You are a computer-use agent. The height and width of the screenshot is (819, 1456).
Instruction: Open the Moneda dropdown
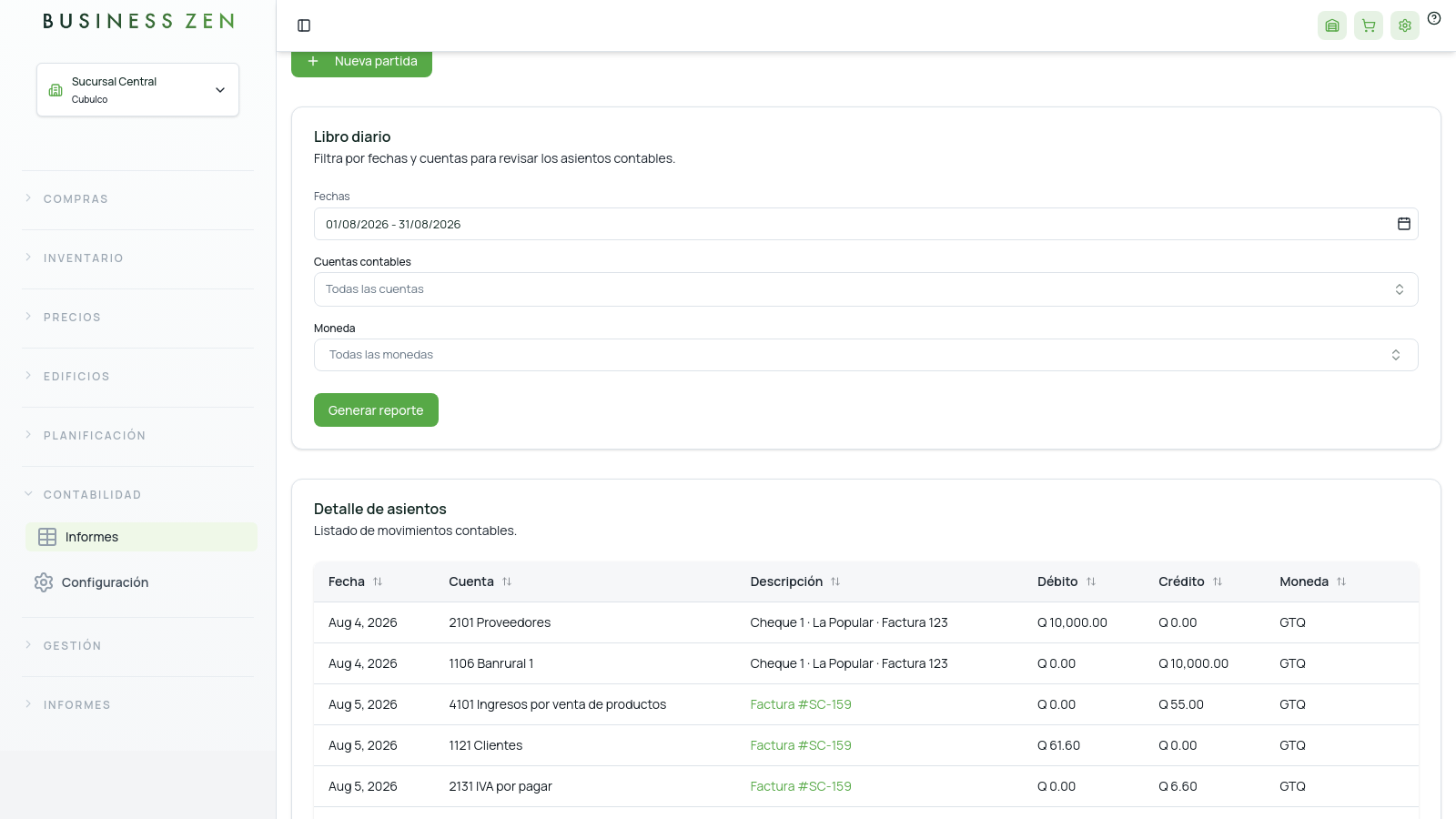tap(865, 355)
